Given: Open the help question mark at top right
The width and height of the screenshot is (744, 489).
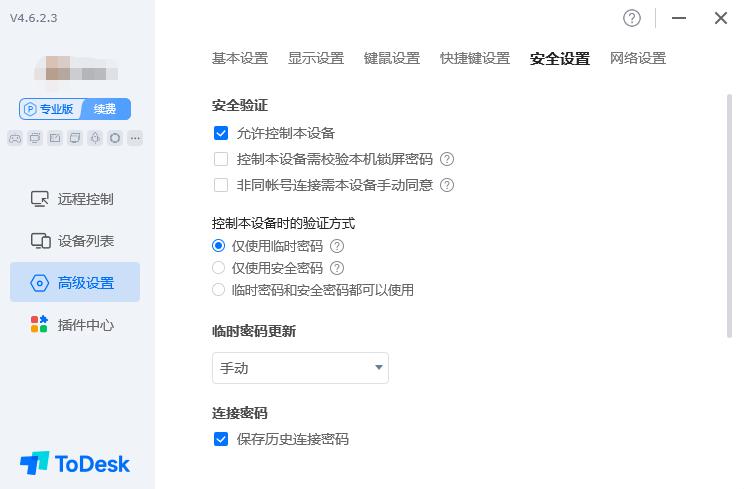Looking at the screenshot, I should click(x=632, y=18).
